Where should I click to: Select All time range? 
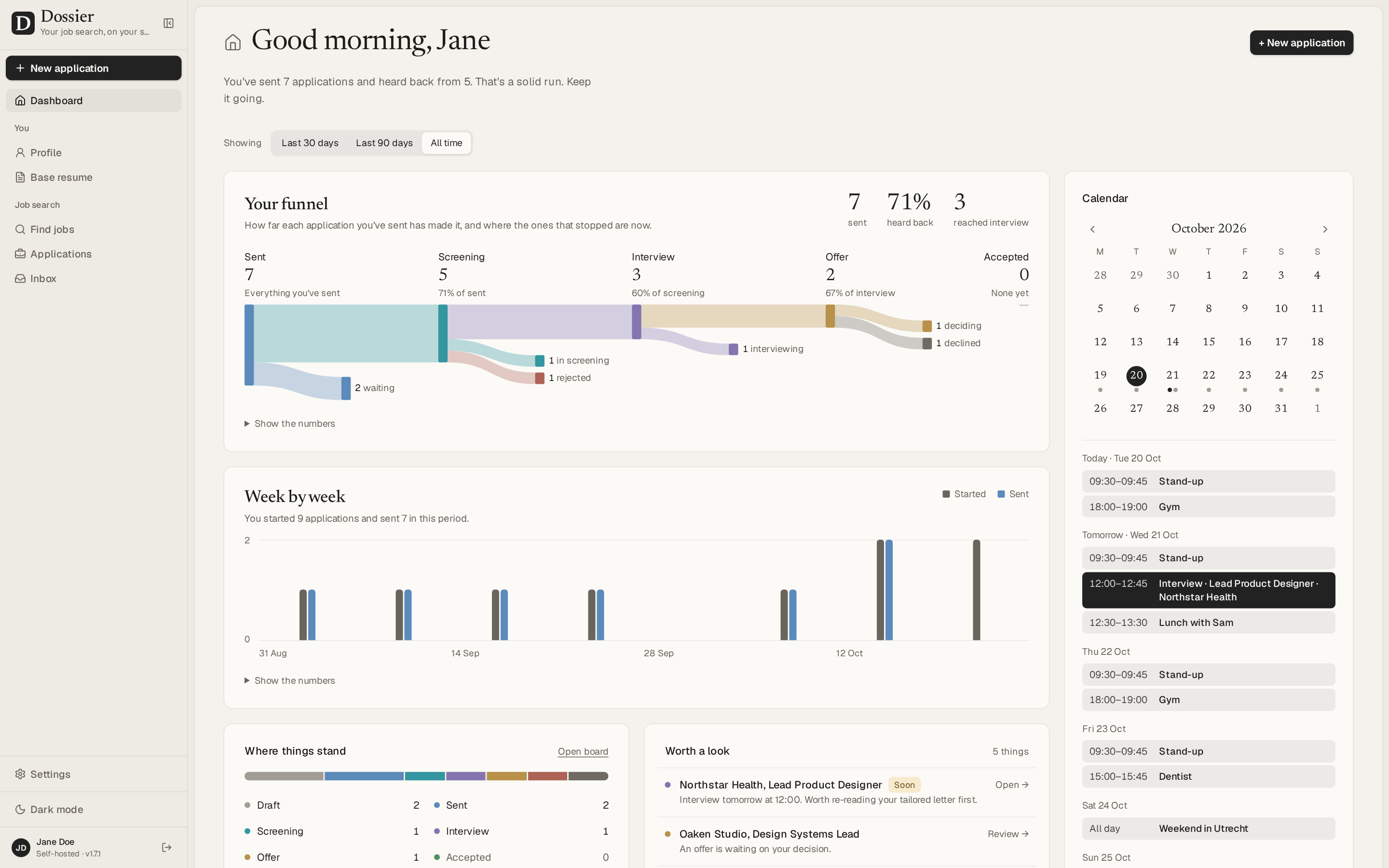446,143
